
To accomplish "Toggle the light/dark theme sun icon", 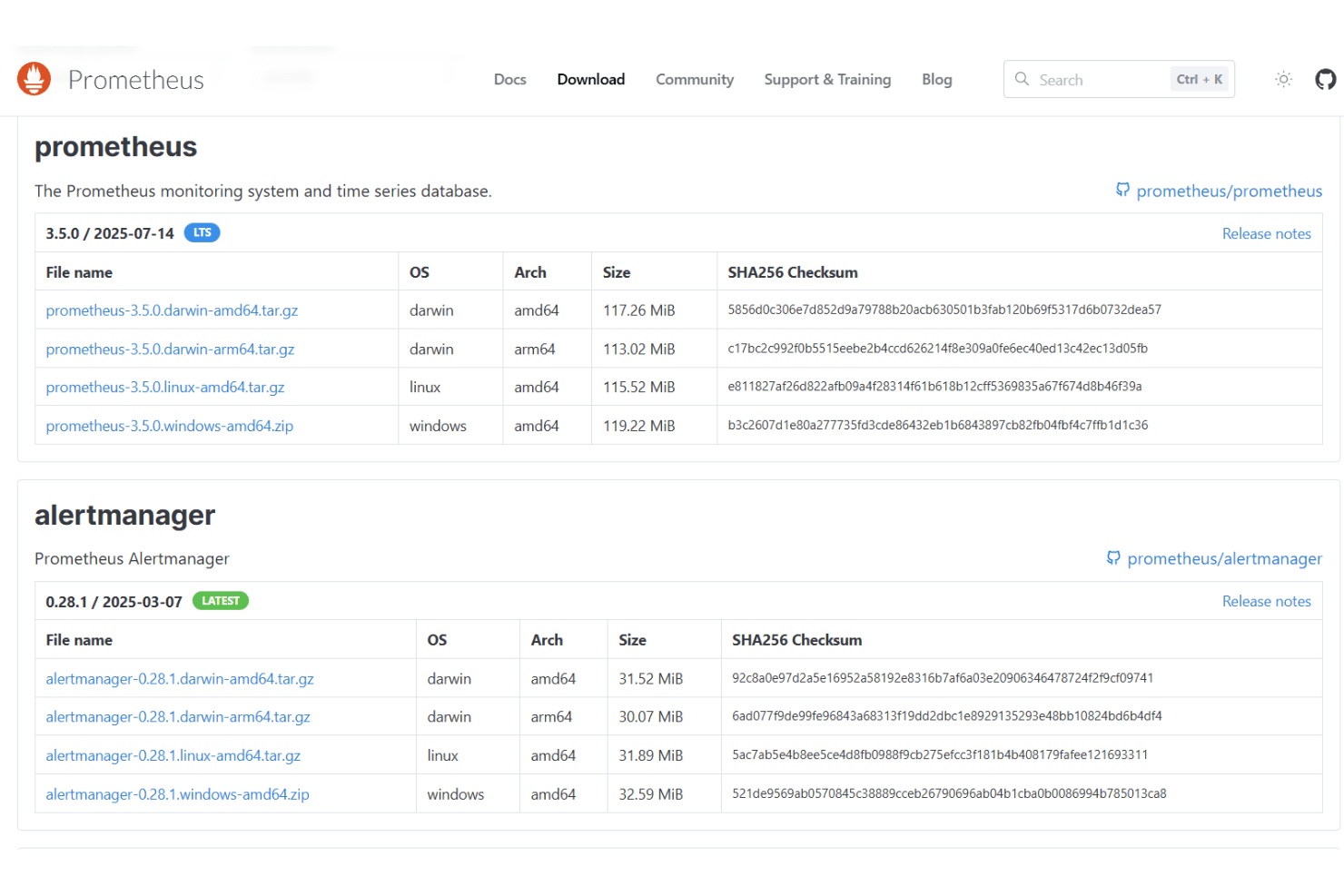I will [1283, 79].
